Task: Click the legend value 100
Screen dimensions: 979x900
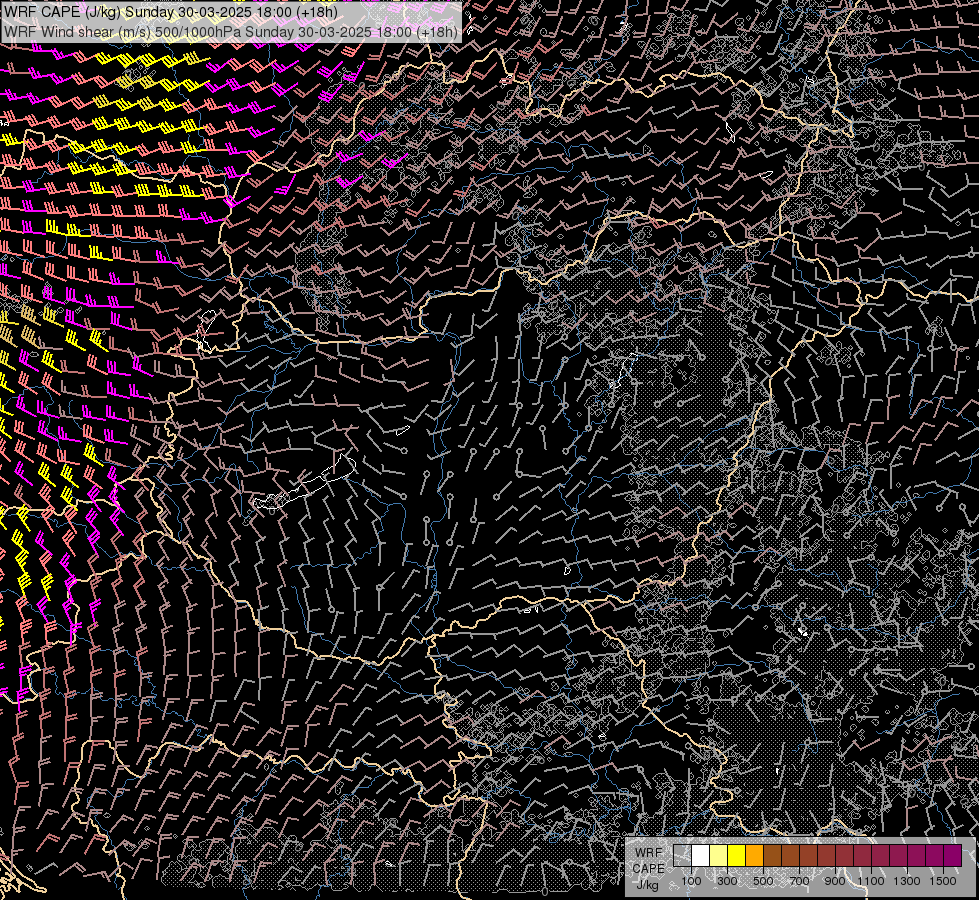Action: [691, 881]
